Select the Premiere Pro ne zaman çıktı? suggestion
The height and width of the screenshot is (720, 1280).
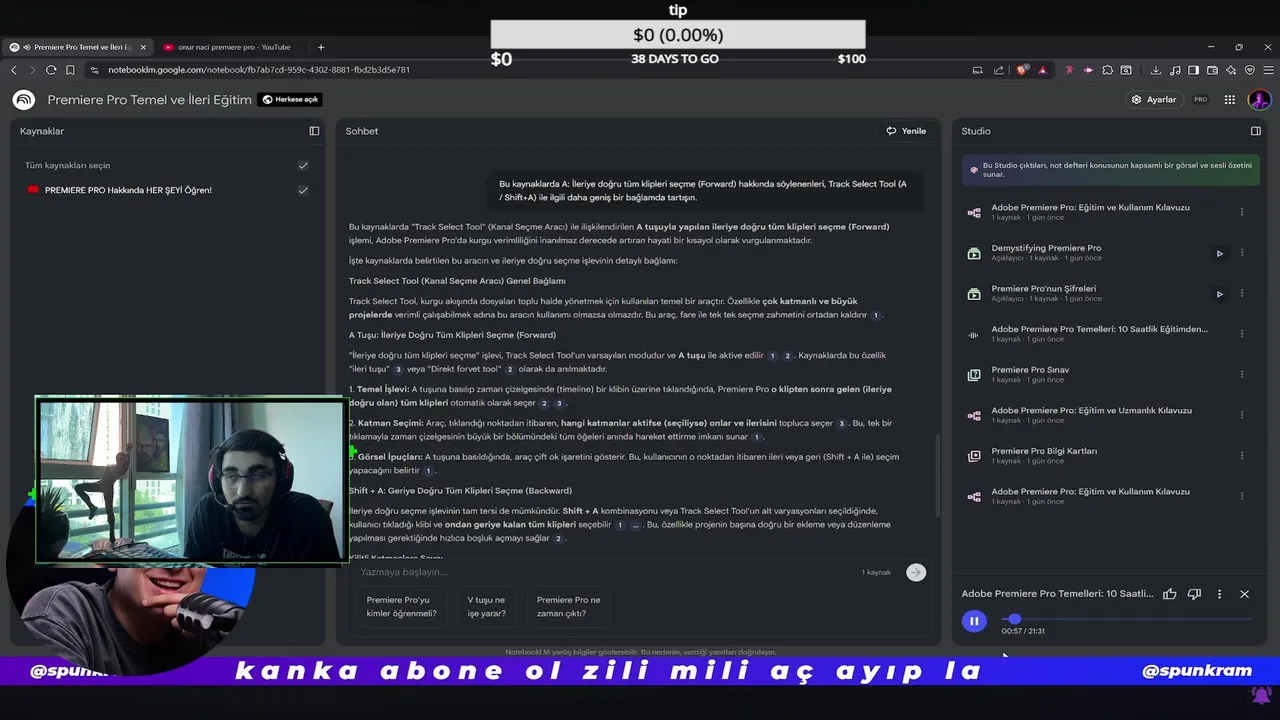pyautogui.click(x=569, y=607)
